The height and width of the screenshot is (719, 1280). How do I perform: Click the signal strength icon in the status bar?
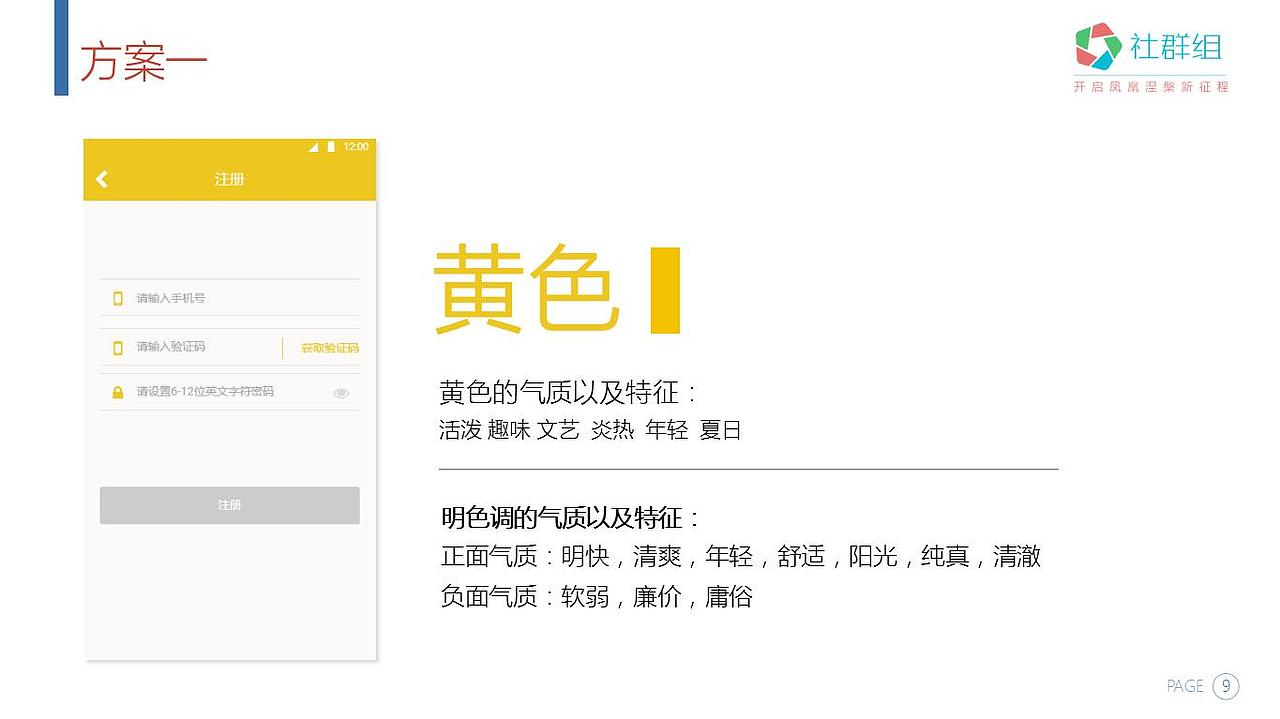(x=314, y=146)
